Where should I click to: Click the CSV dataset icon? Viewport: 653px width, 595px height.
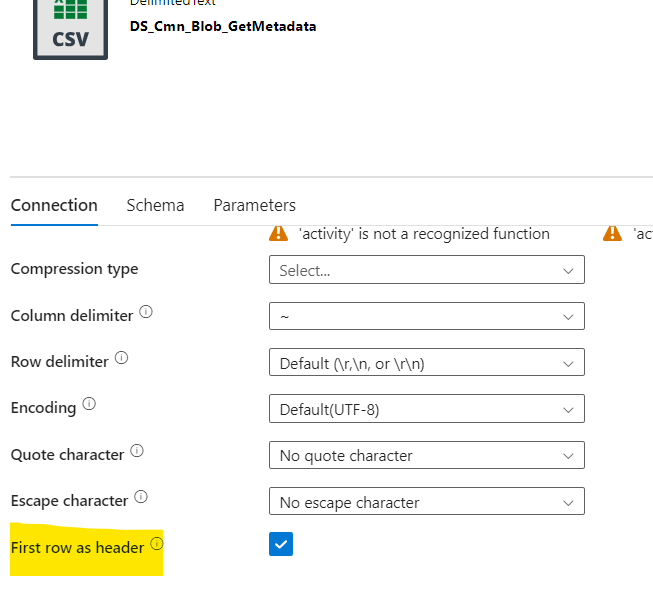coord(70,27)
